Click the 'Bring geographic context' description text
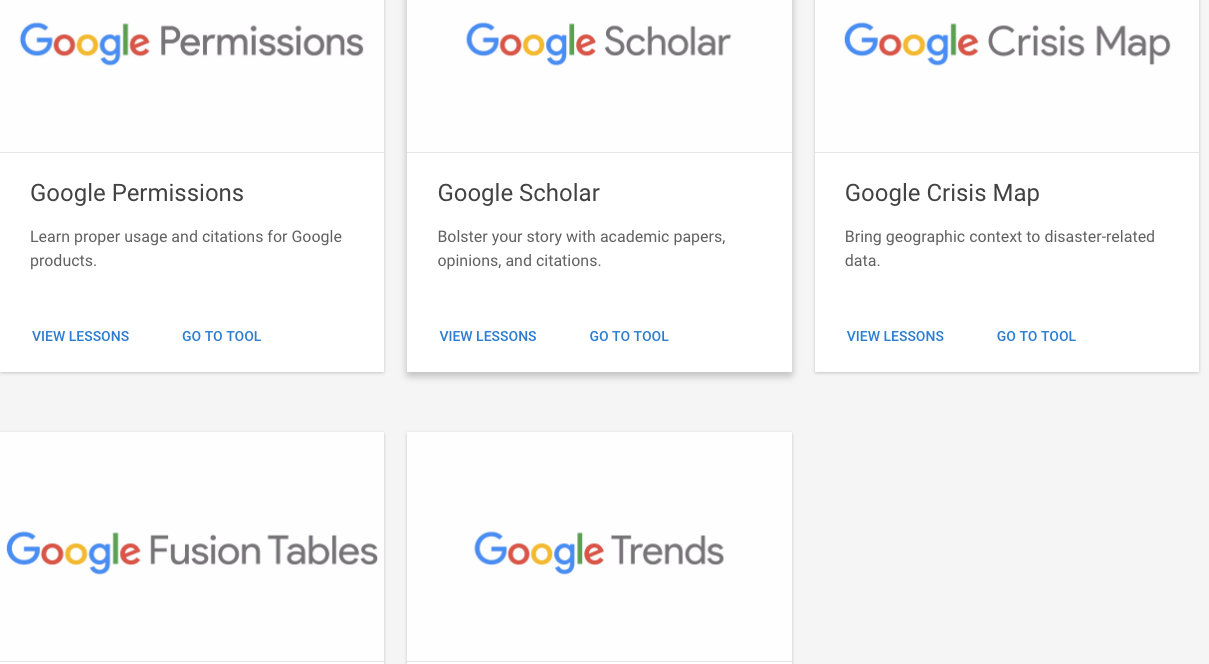This screenshot has height=664, width=1209. (999, 249)
